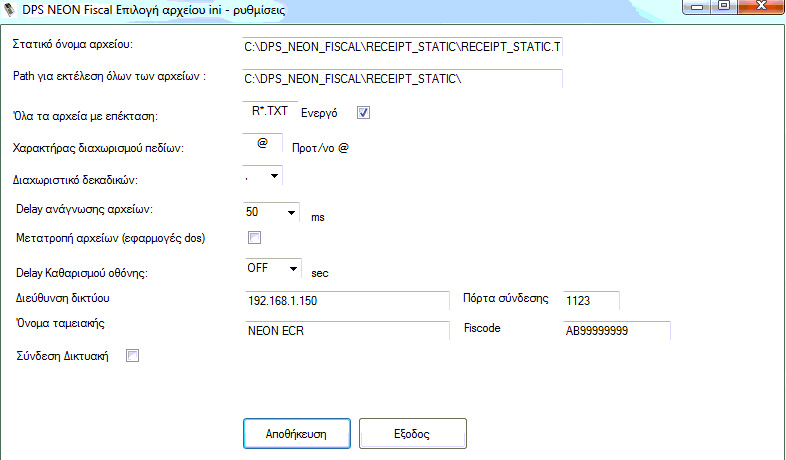Viewport: 786px width, 460px height.
Task: Click the Πόρτα σύνδεσης 1123 field
Action: [592, 301]
